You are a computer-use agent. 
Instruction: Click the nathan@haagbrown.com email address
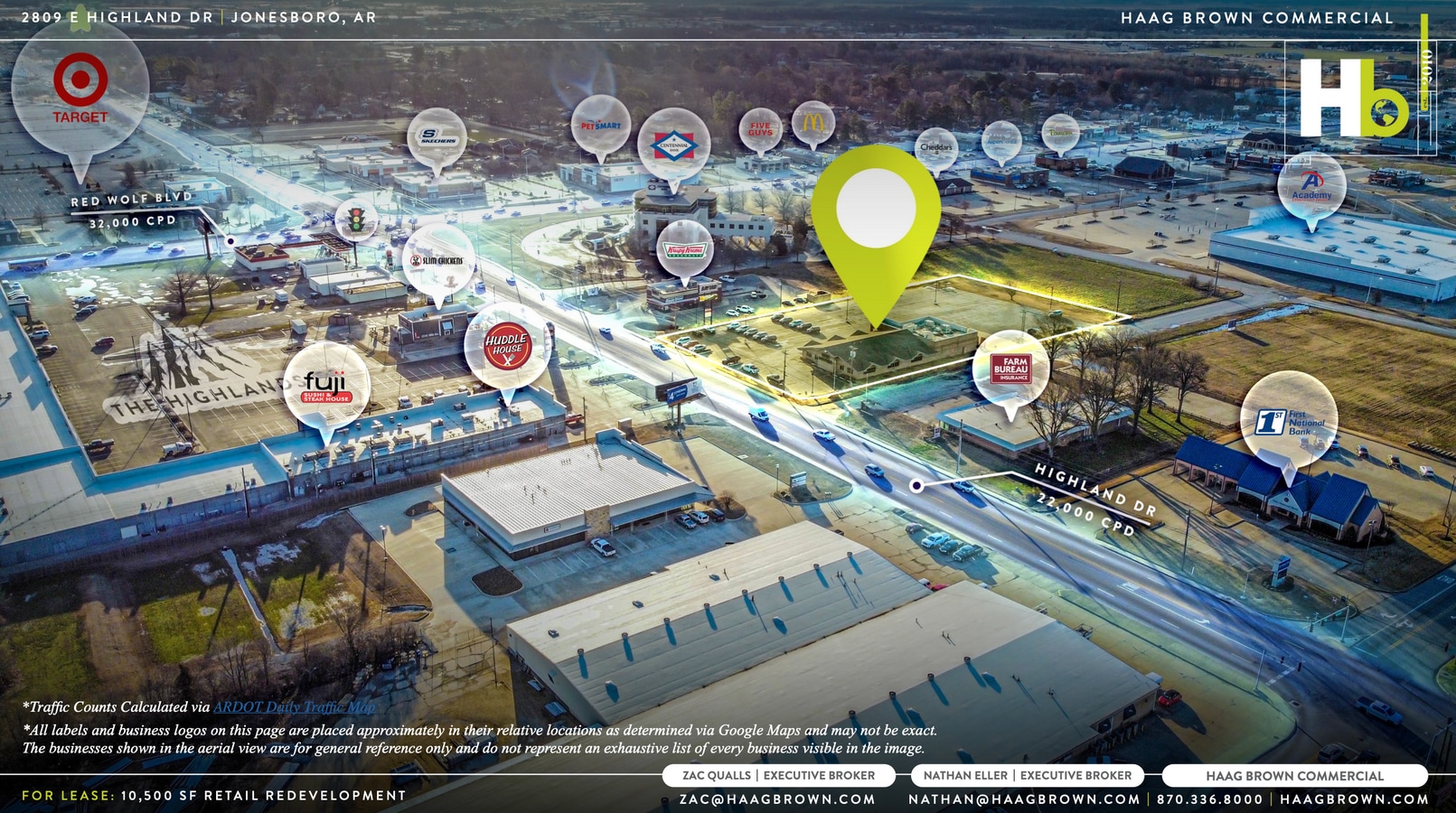point(1024,799)
